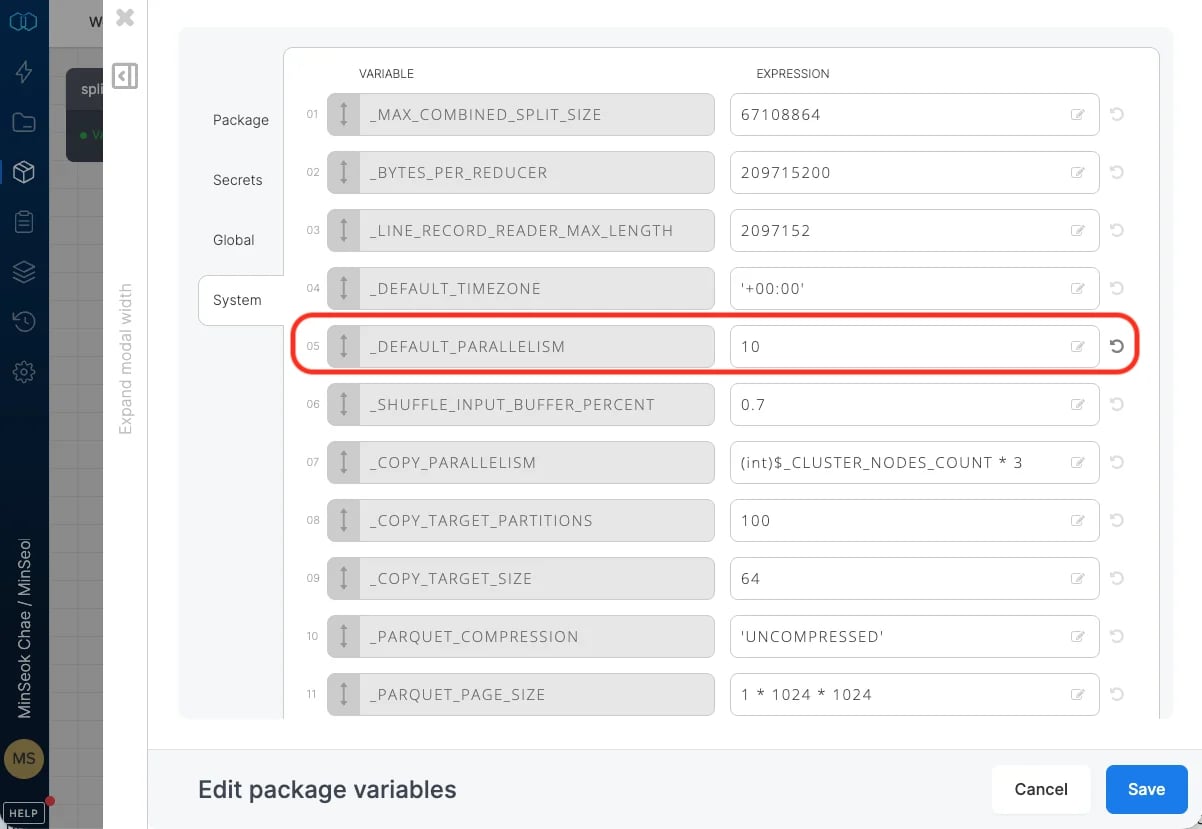Click the expand modal width icon
Viewport: 1202px width, 829px height.
click(125, 76)
